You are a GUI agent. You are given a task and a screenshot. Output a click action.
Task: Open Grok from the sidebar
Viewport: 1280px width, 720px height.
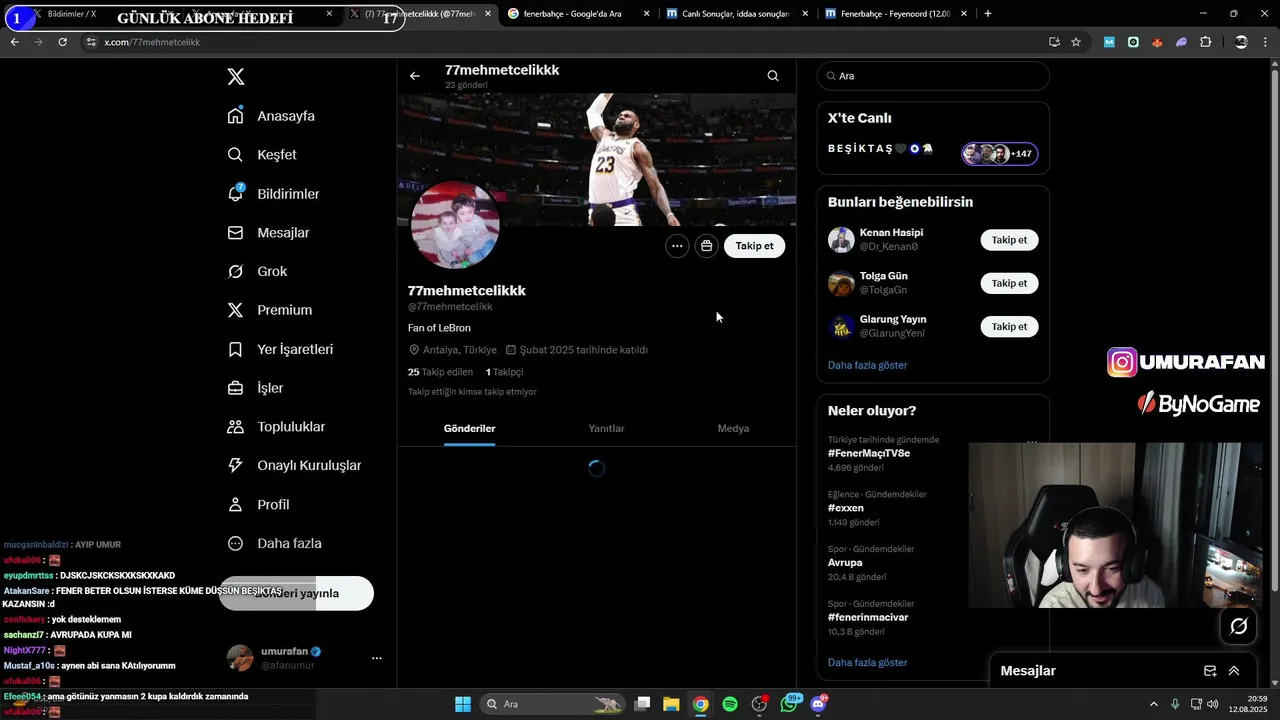point(257,271)
